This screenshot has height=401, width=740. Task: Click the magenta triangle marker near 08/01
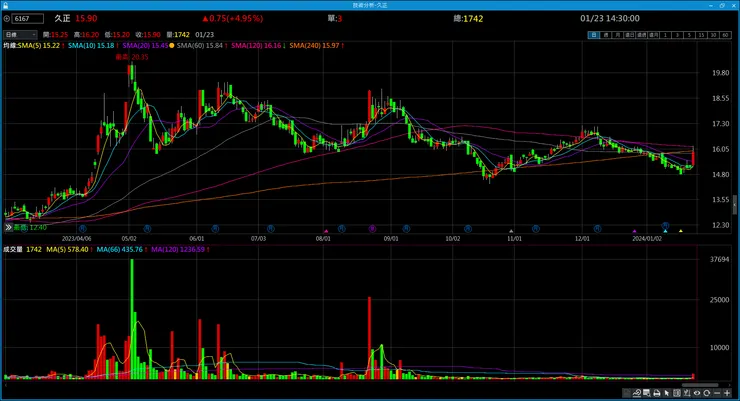coord(326,231)
